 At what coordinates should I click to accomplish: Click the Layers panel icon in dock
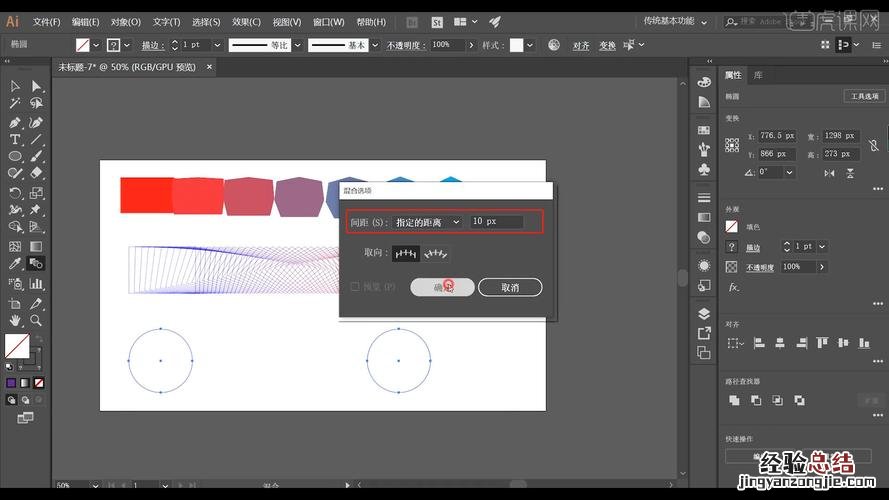point(704,314)
